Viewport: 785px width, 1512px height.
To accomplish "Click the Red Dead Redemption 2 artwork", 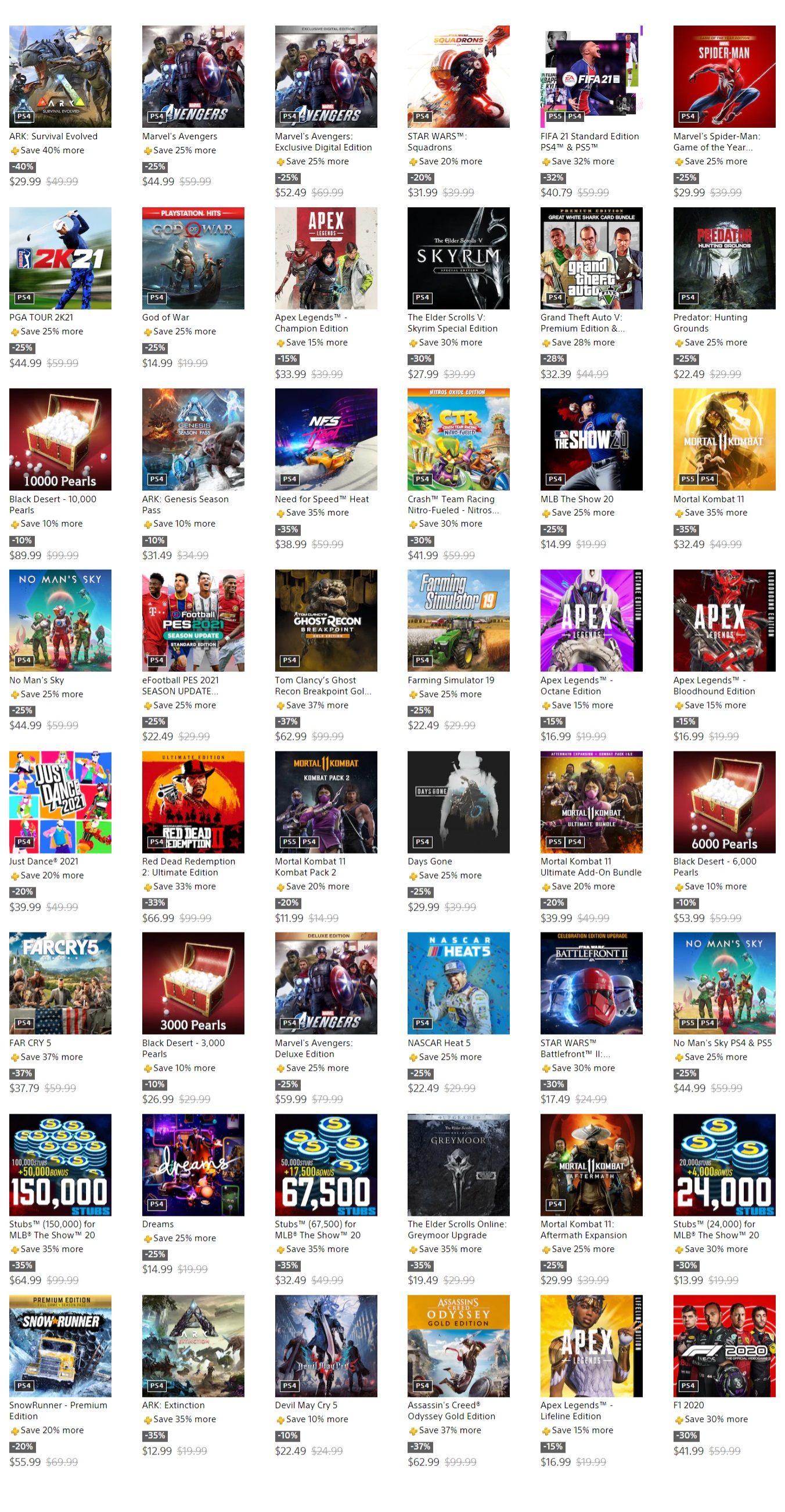I will 193,802.
